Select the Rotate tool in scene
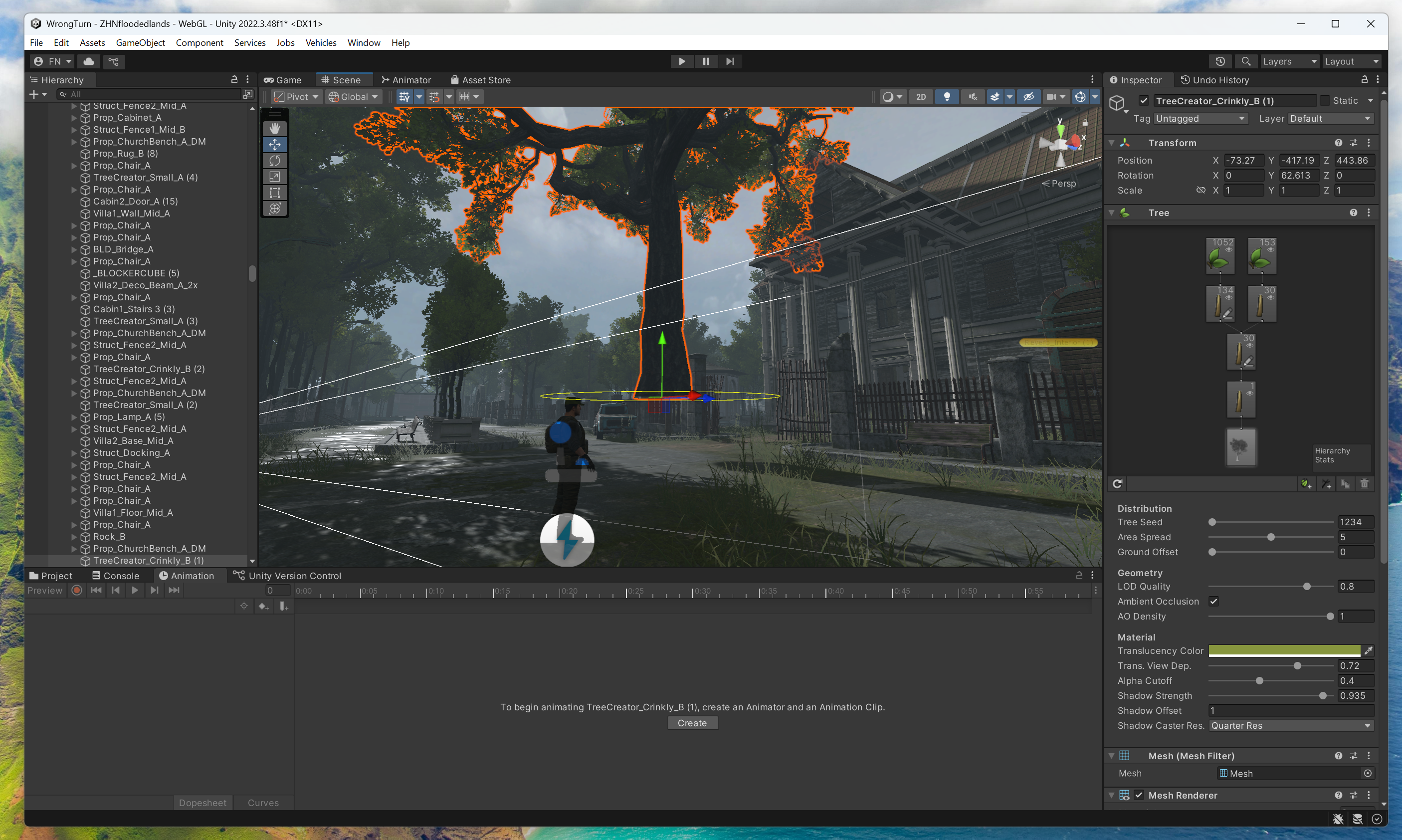This screenshot has width=1402, height=840. pyautogui.click(x=274, y=161)
